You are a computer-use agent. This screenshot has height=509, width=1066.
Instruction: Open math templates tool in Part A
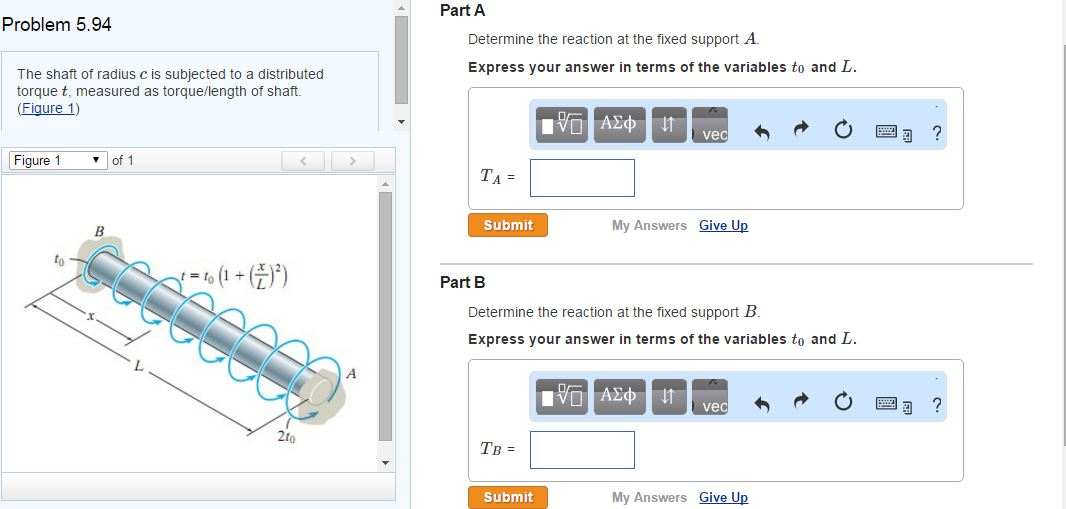tap(563, 125)
